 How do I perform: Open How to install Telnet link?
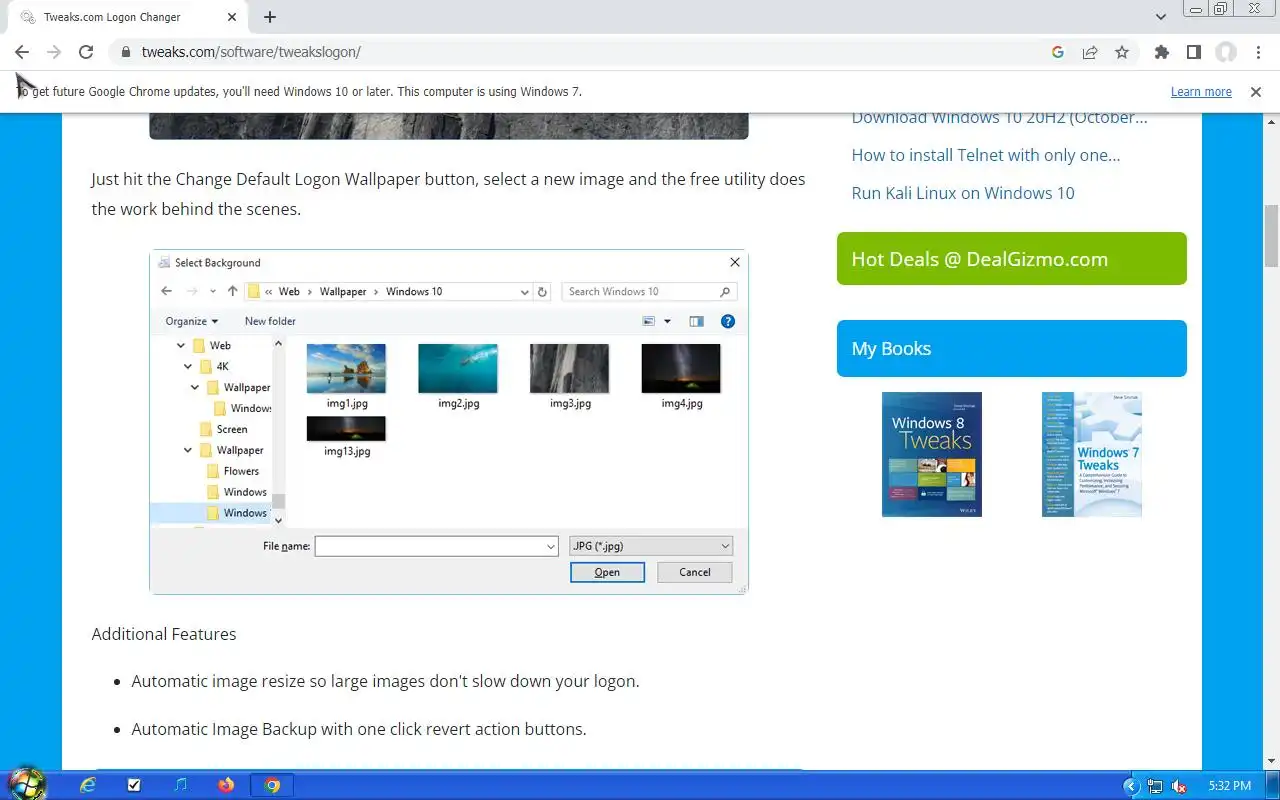coord(985,155)
